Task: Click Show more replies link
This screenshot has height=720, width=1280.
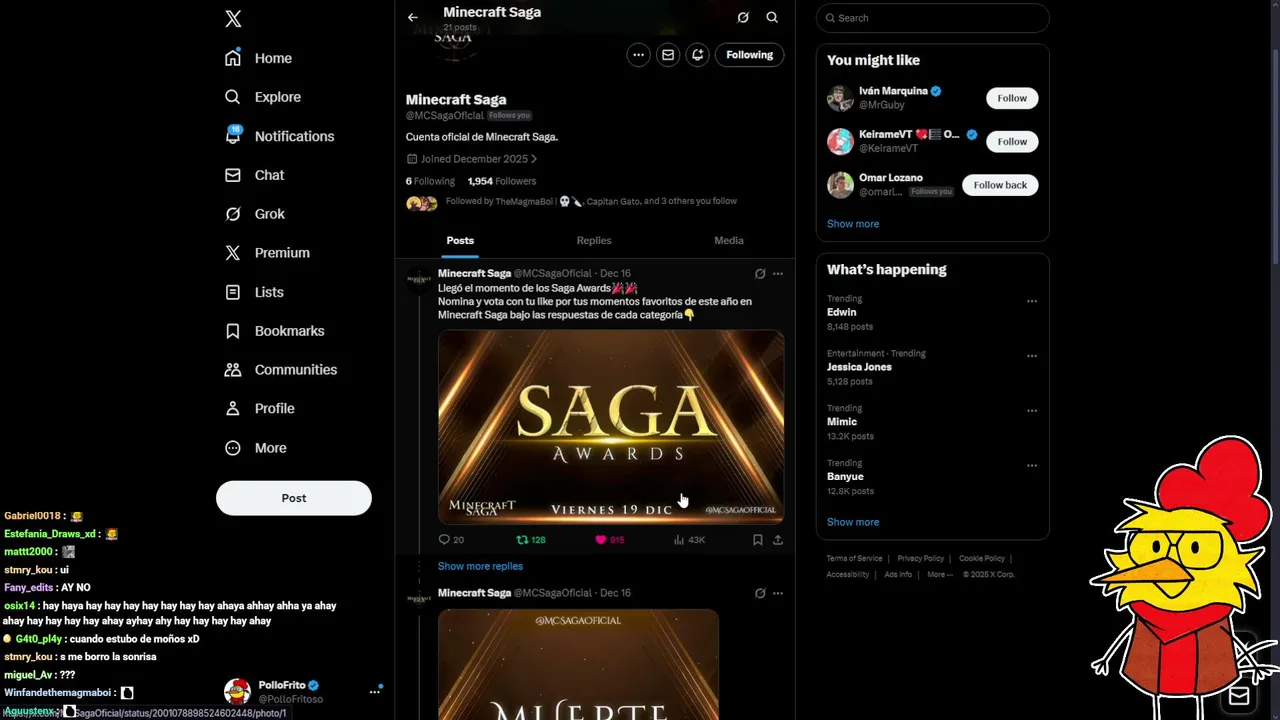Action: click(480, 566)
